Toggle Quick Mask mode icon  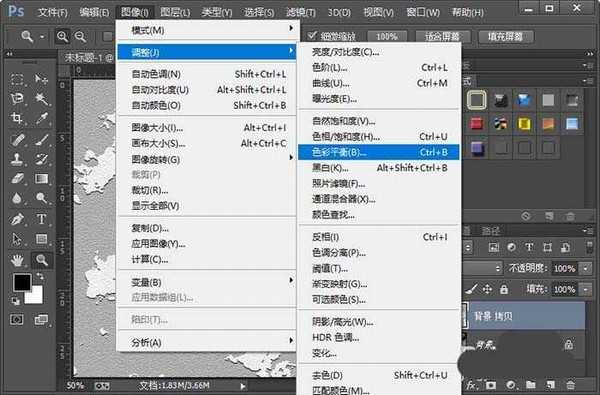16,319
